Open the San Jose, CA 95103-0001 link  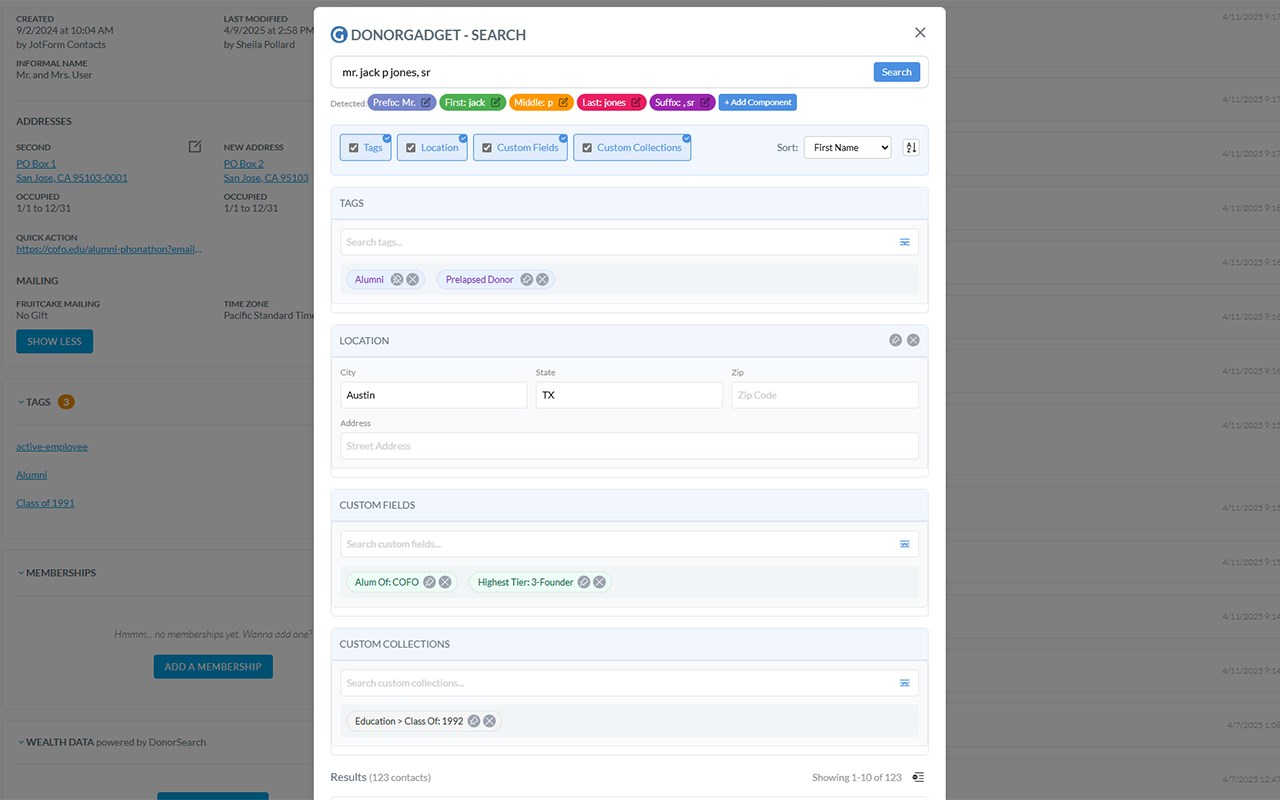pyautogui.click(x=72, y=178)
